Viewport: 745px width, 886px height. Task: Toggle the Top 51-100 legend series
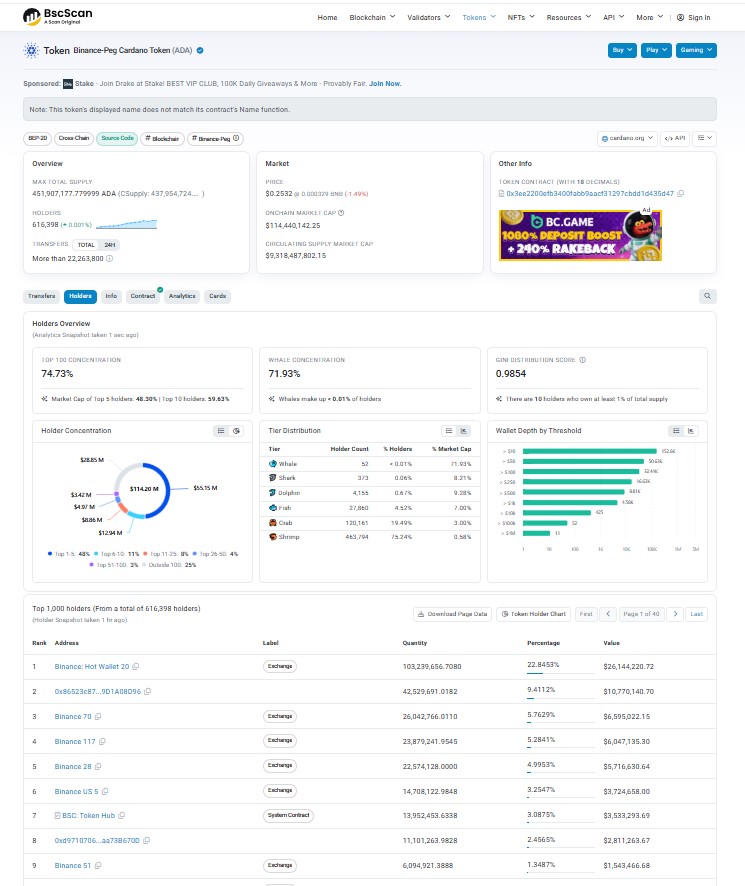(x=114, y=564)
